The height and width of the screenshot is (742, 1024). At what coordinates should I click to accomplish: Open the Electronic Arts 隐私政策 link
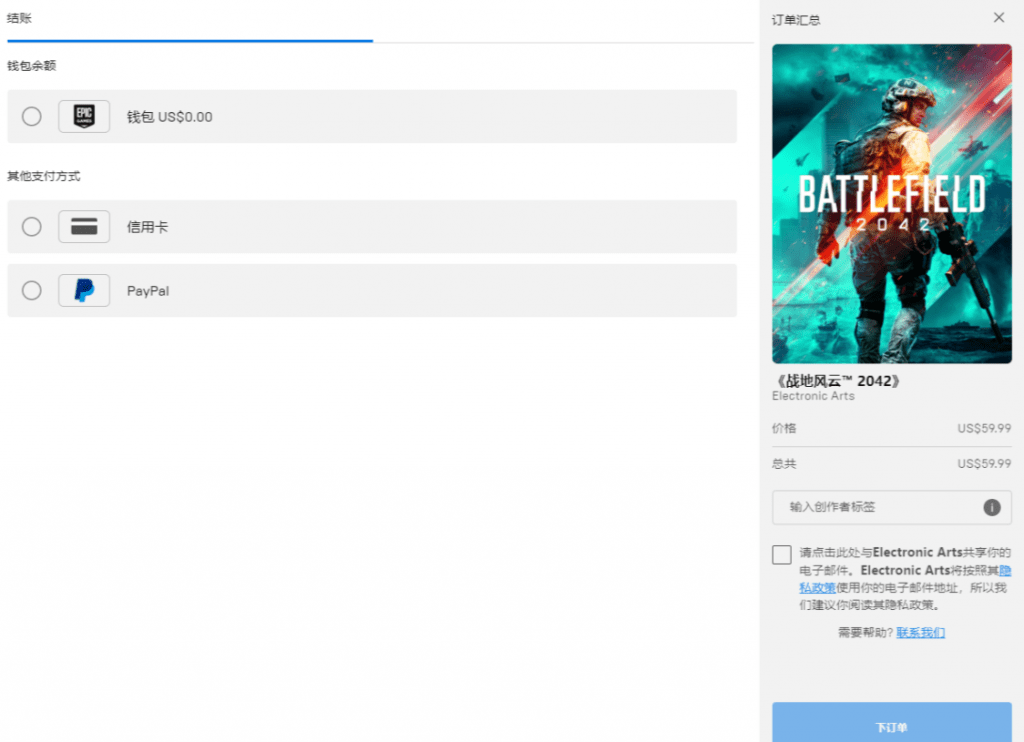point(905,579)
